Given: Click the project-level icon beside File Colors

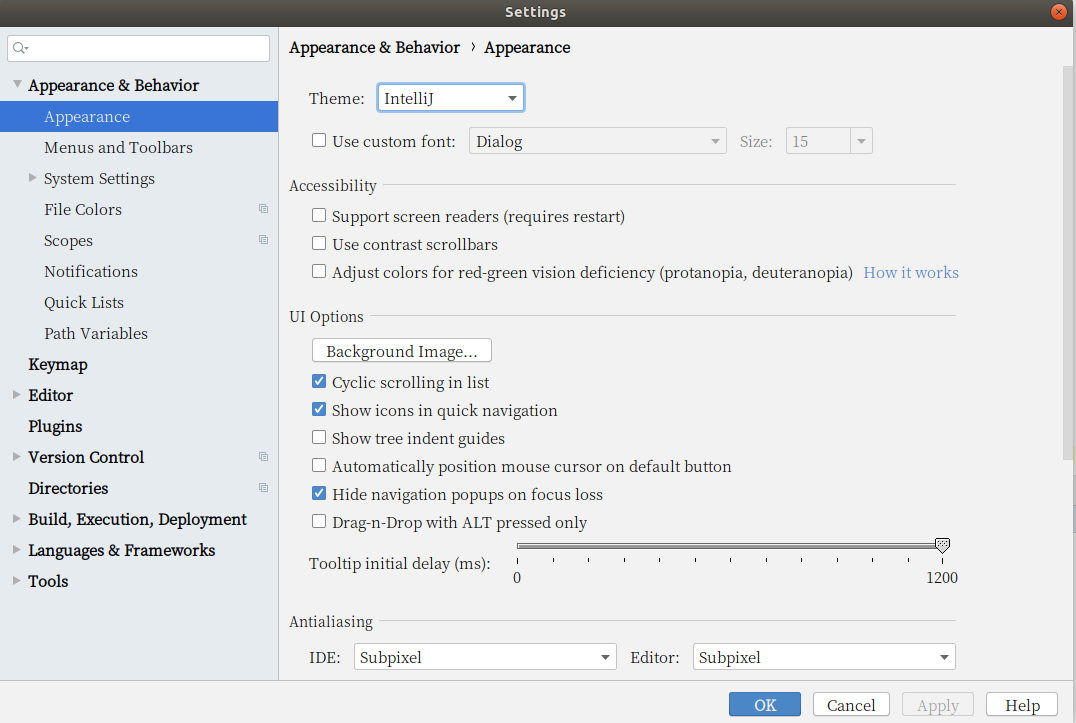Looking at the screenshot, I should coord(264,209).
